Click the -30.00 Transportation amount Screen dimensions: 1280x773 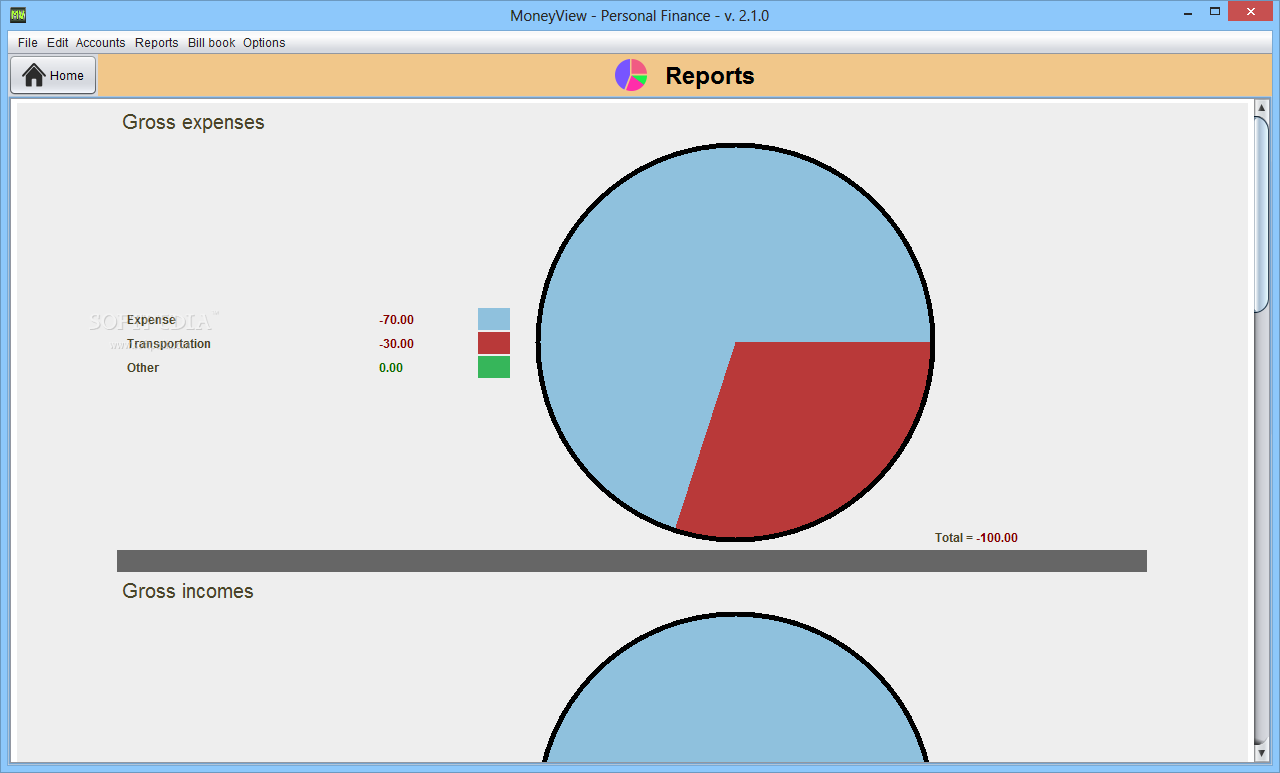[x=396, y=344]
